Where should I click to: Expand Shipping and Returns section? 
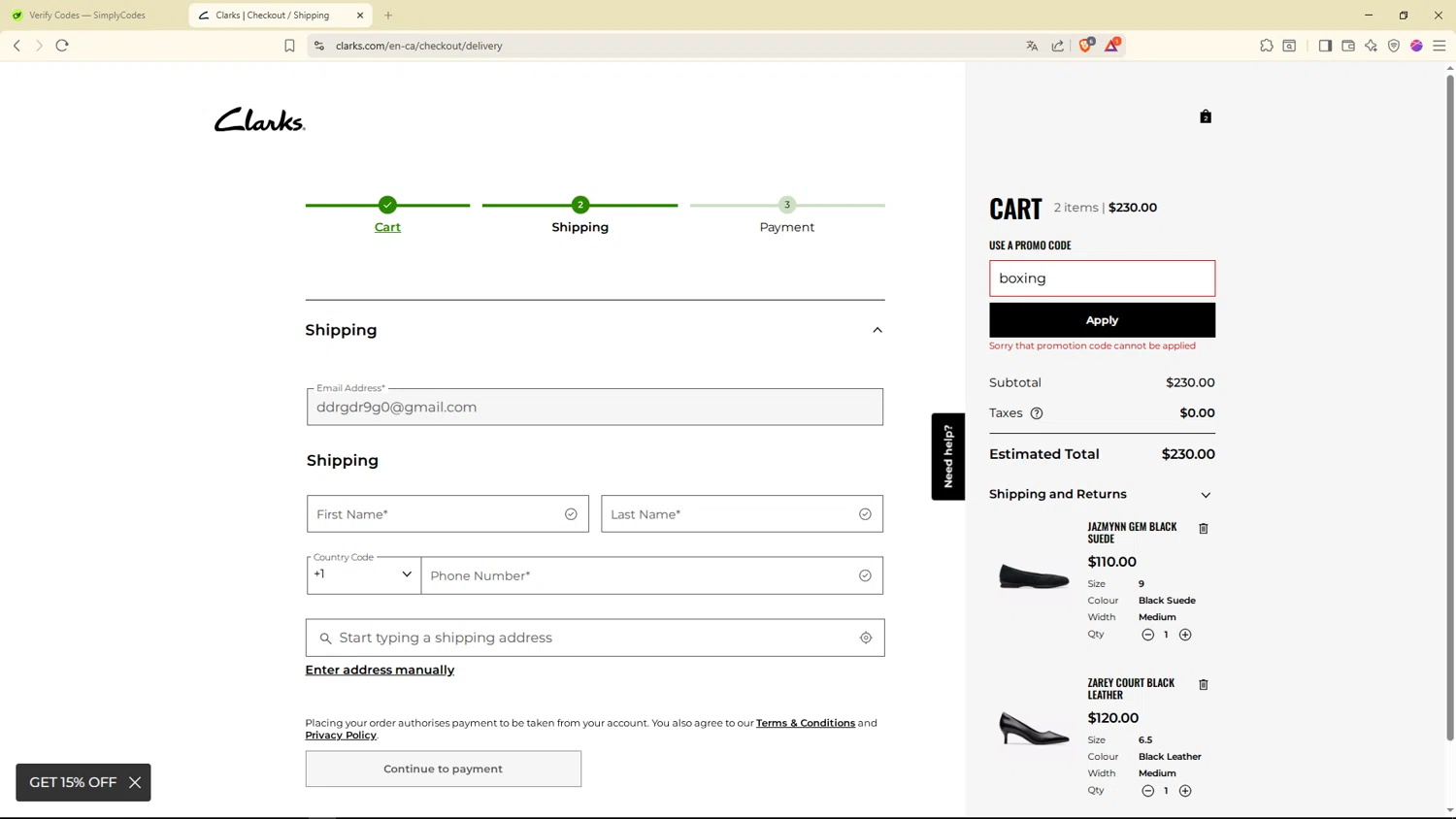[x=1102, y=495]
